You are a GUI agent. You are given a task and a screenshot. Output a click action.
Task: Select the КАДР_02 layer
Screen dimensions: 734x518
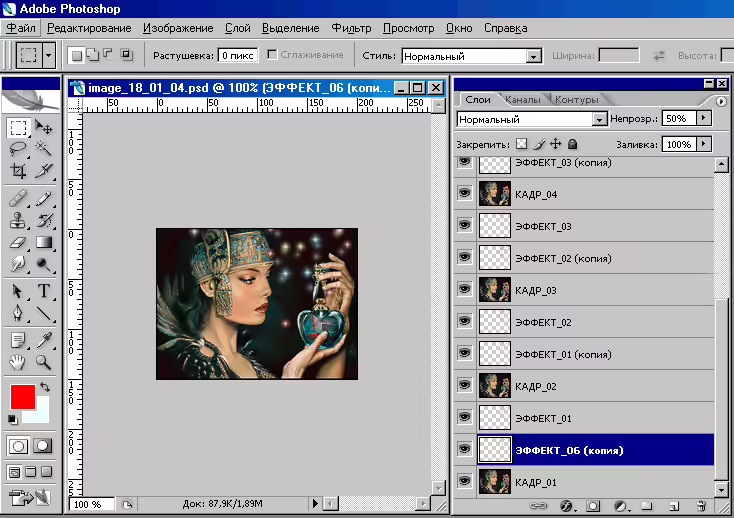point(595,387)
